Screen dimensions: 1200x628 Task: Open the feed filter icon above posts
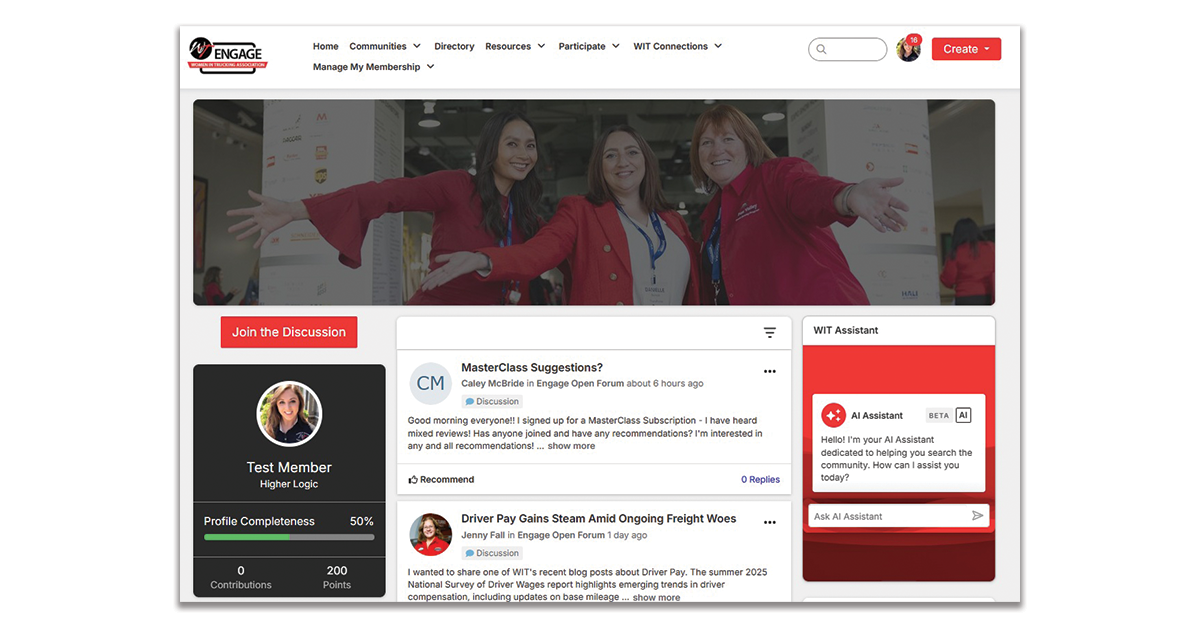pyautogui.click(x=770, y=332)
